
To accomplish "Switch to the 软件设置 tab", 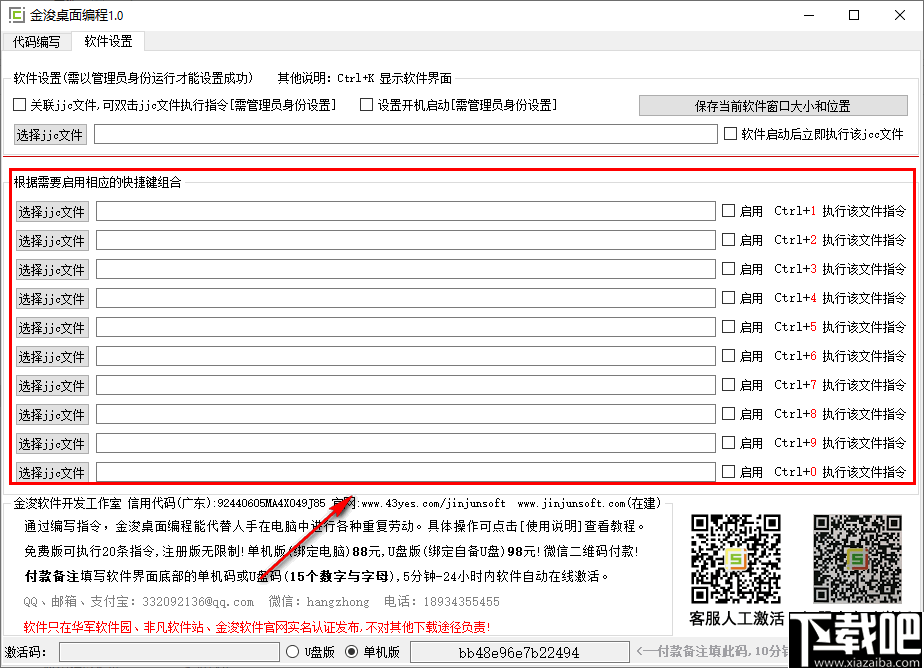I will [x=107, y=43].
